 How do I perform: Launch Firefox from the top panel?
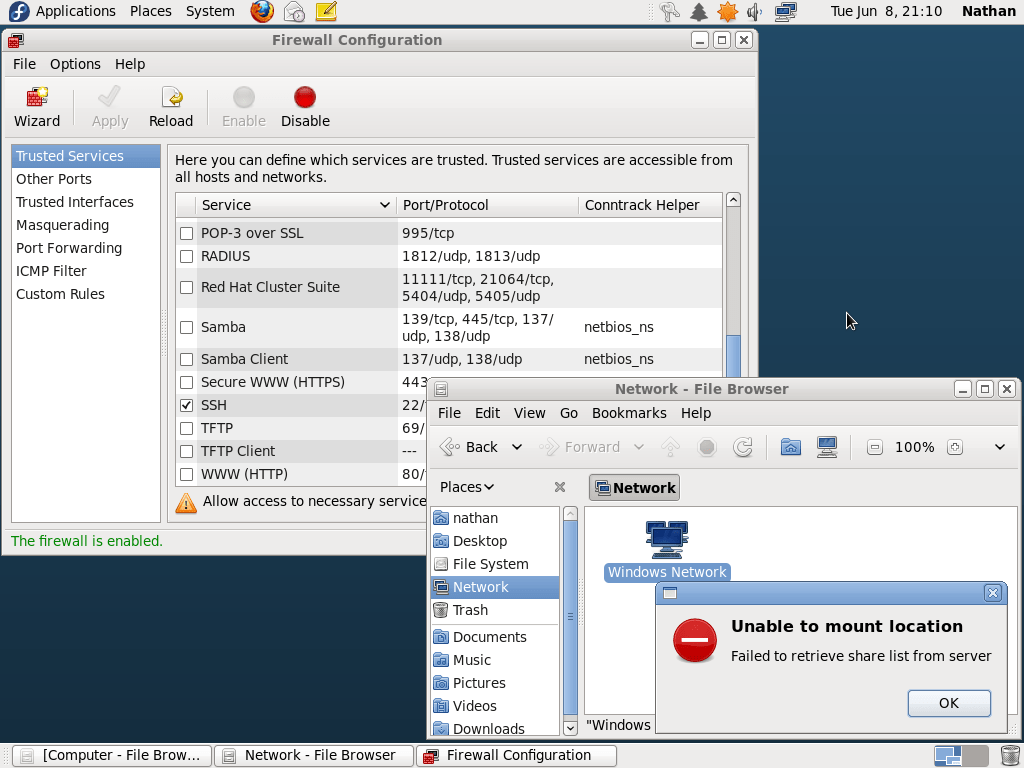260,11
